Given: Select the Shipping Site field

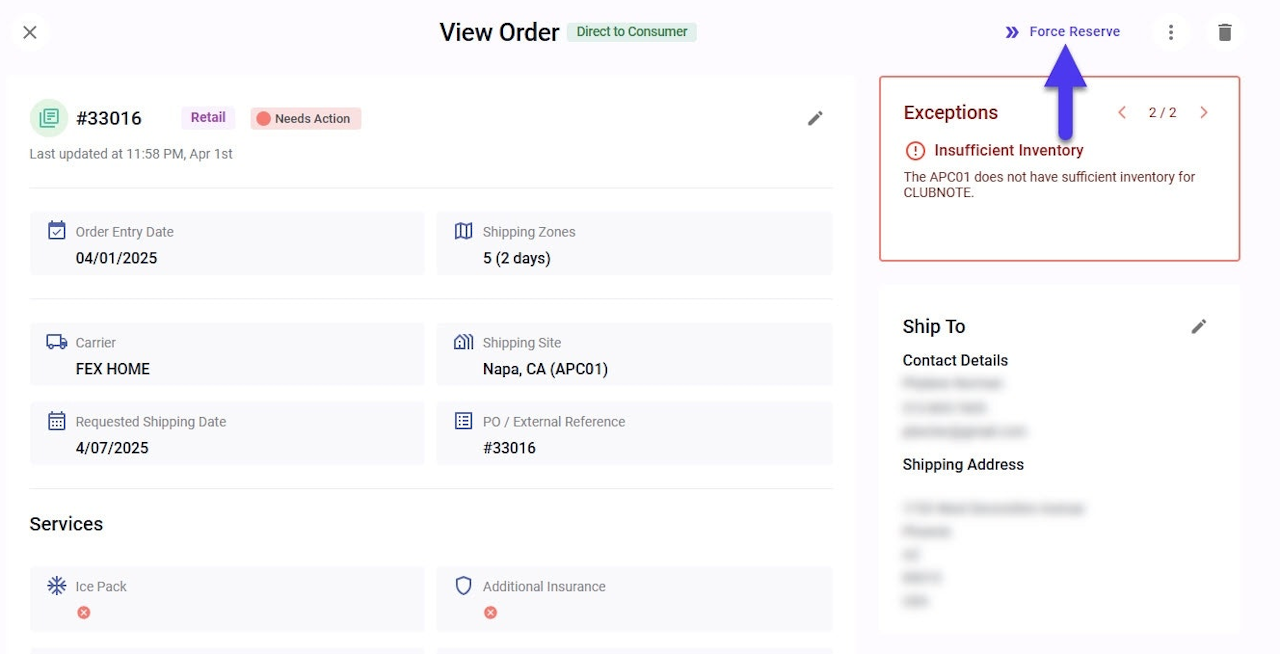Looking at the screenshot, I should click(634, 355).
